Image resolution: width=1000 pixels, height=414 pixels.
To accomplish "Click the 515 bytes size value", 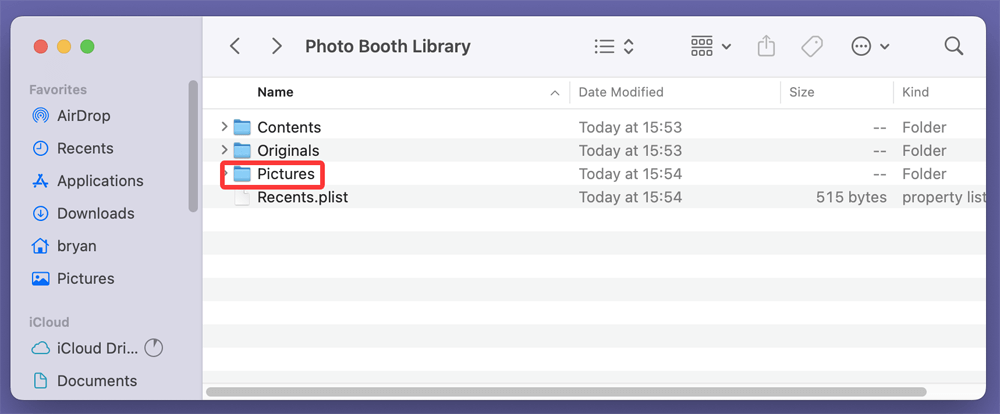I will tap(851, 197).
